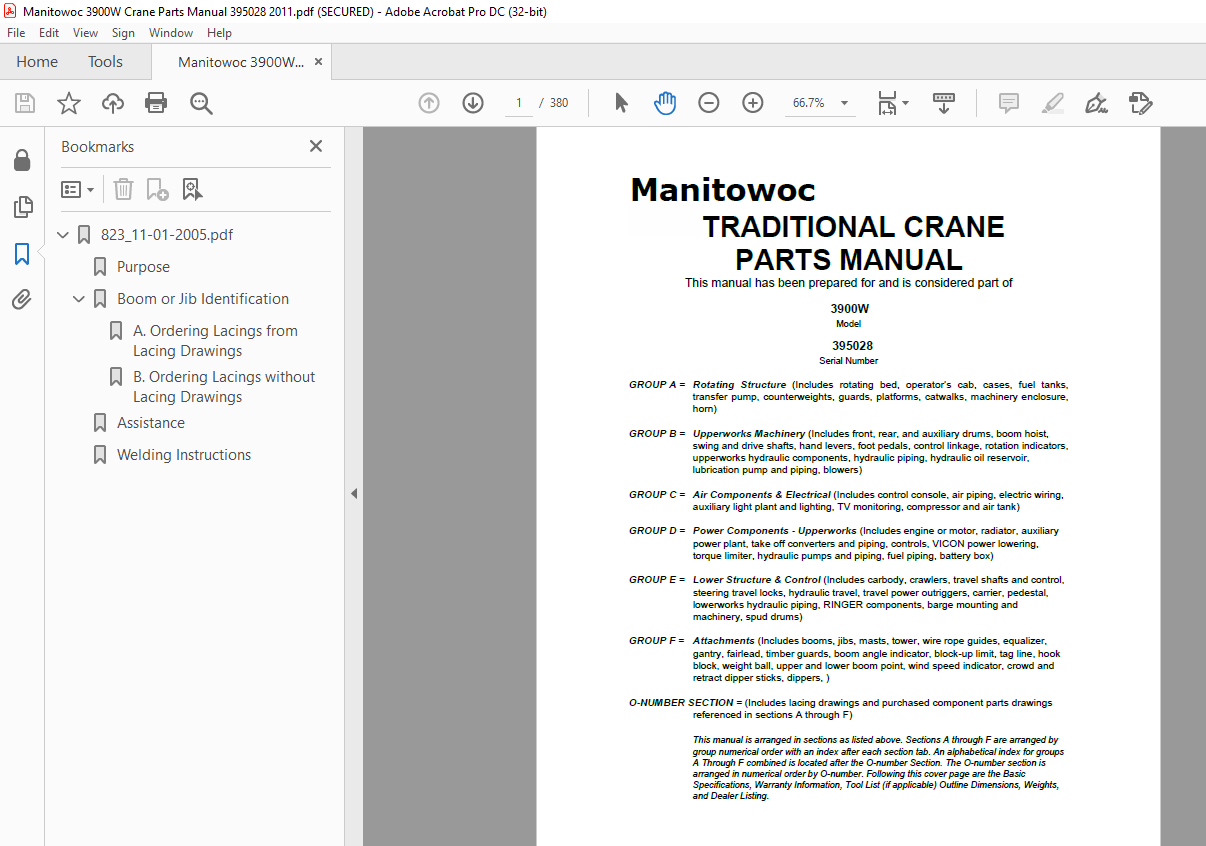Viewport: 1206px width, 846px height.
Task: Add a comment sticky note
Action: coord(1009,103)
